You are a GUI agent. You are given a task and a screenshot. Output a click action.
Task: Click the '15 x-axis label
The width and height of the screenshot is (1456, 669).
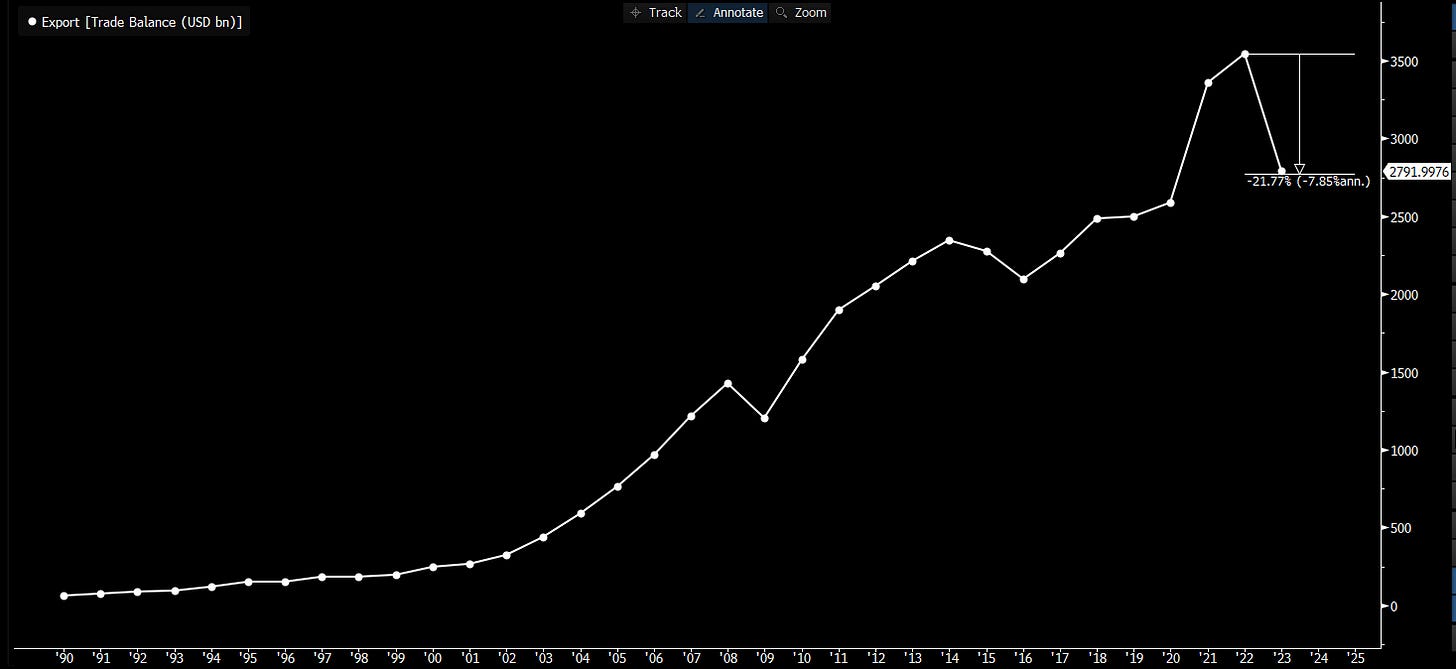click(x=986, y=657)
